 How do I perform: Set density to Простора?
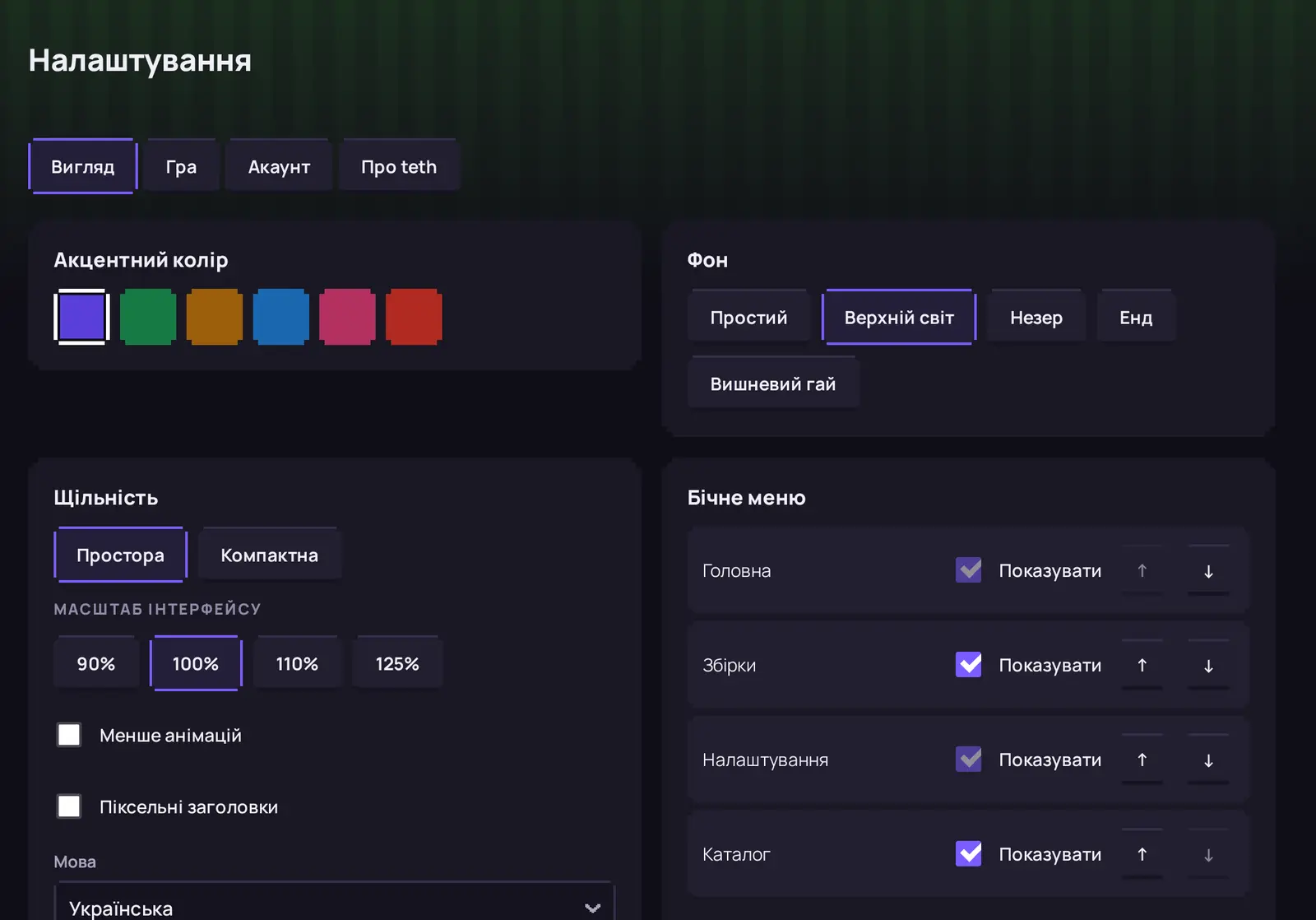click(120, 555)
